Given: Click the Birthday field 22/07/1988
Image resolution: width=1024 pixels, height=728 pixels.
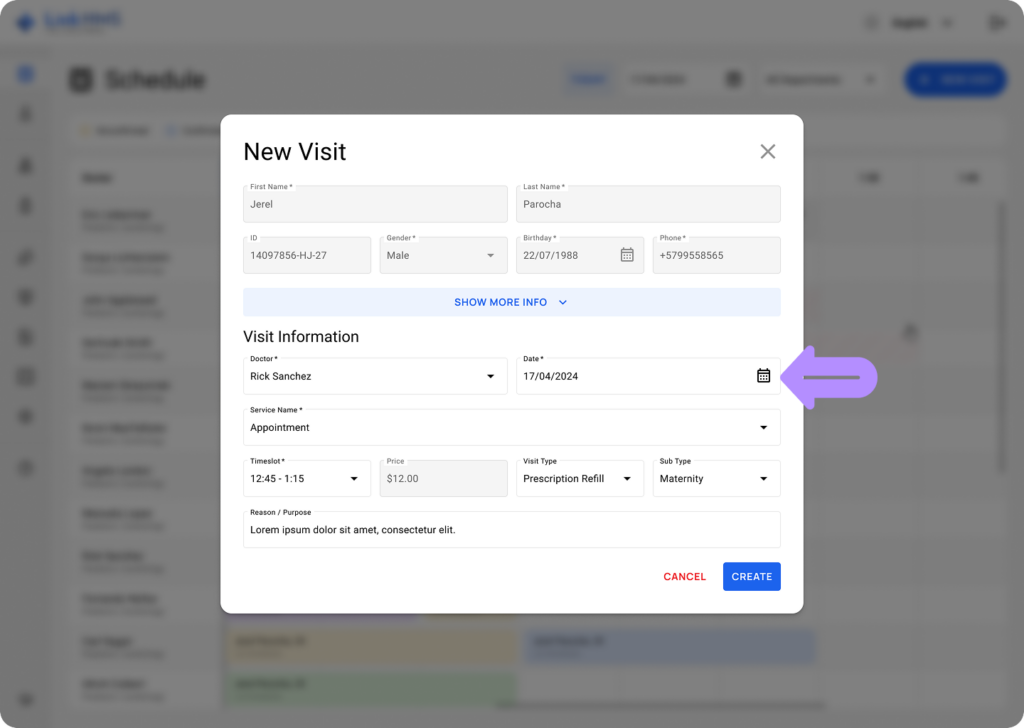Looking at the screenshot, I should pyautogui.click(x=580, y=255).
